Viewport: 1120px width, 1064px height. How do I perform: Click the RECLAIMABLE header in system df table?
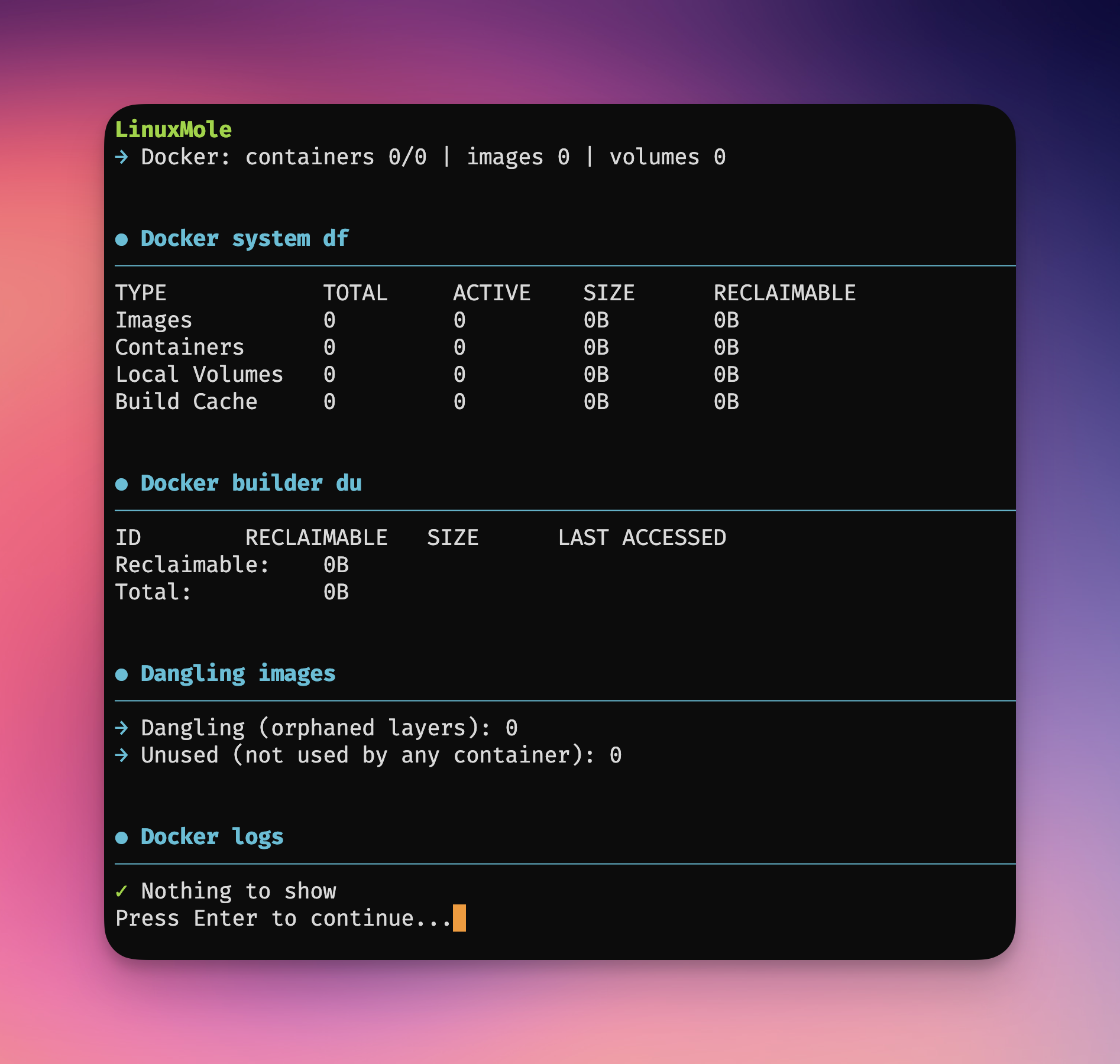tap(785, 293)
